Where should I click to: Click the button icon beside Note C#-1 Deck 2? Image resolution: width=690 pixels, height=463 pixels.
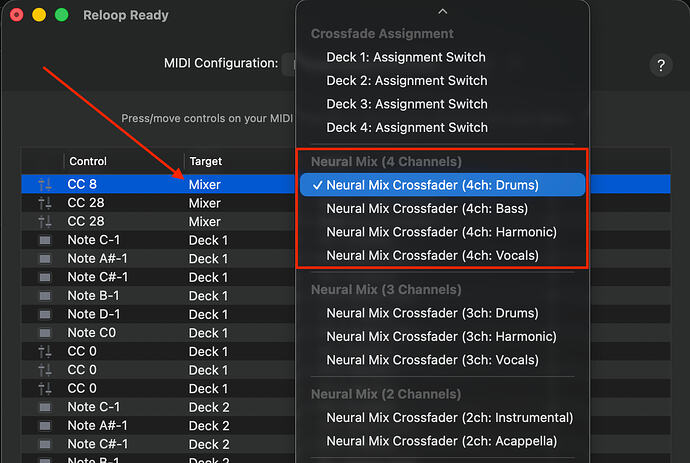44,444
